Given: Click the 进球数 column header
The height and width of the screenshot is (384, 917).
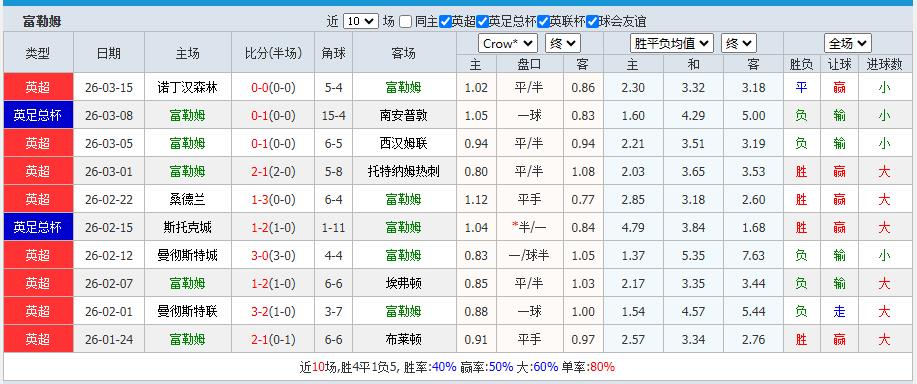Looking at the screenshot, I should click(884, 64).
